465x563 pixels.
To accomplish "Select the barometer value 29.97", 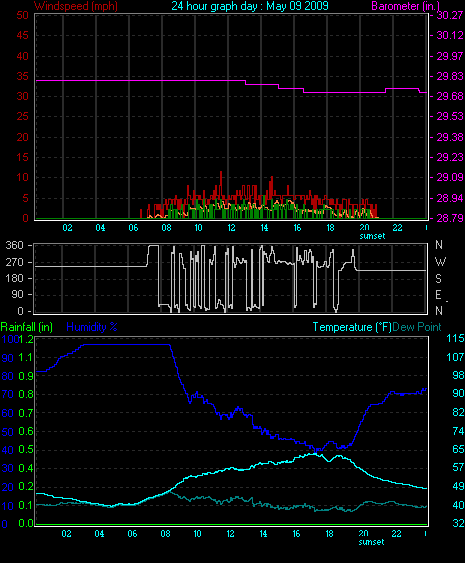I will pos(450,56).
